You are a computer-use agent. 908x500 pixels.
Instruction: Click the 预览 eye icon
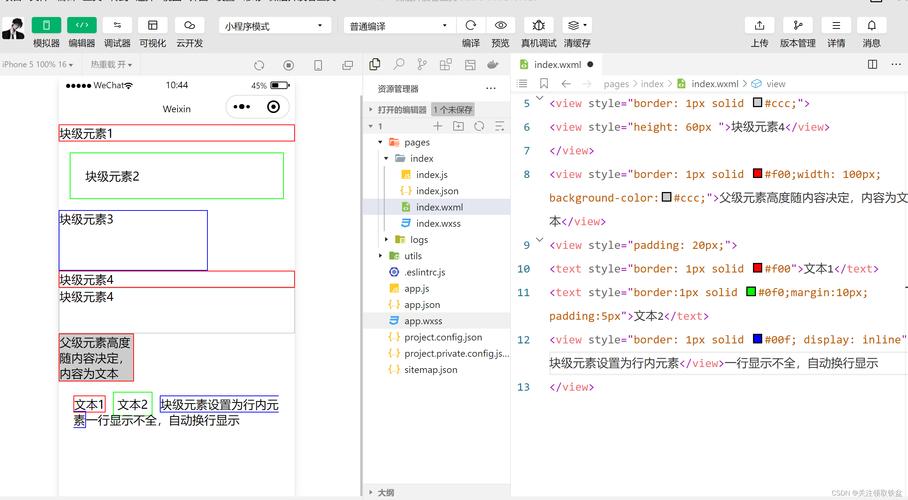[x=501, y=25]
